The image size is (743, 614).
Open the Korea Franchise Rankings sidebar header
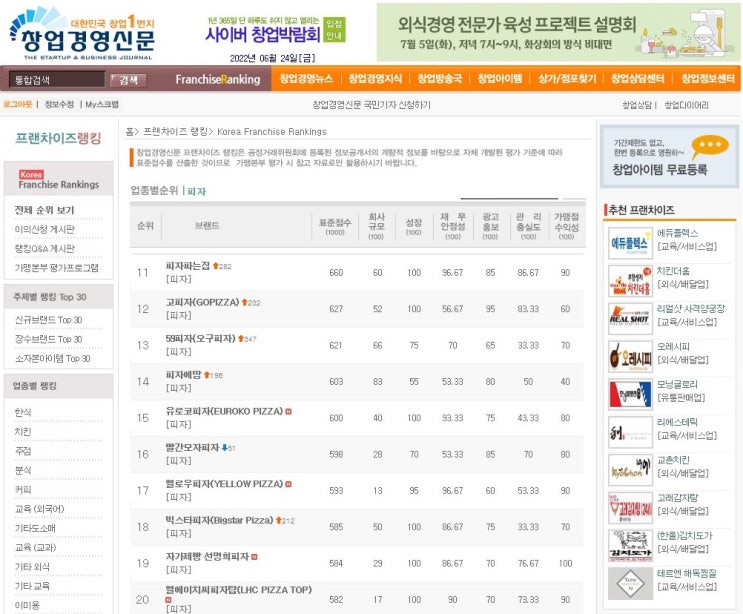click(59, 179)
